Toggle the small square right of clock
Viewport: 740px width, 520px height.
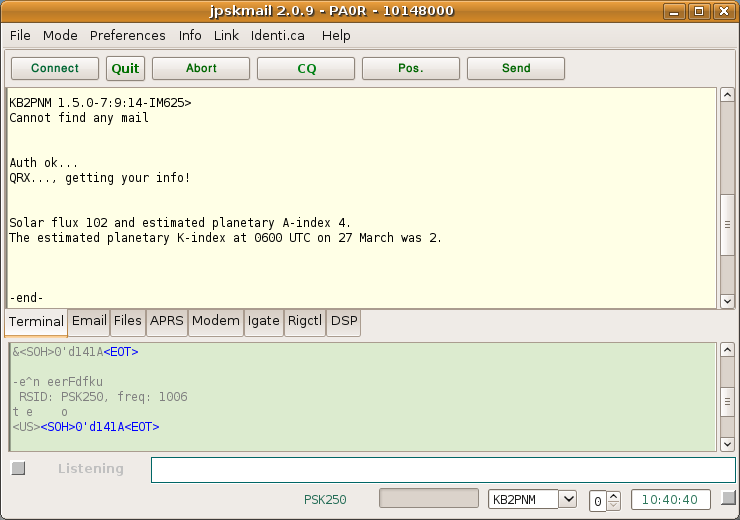(x=729, y=498)
